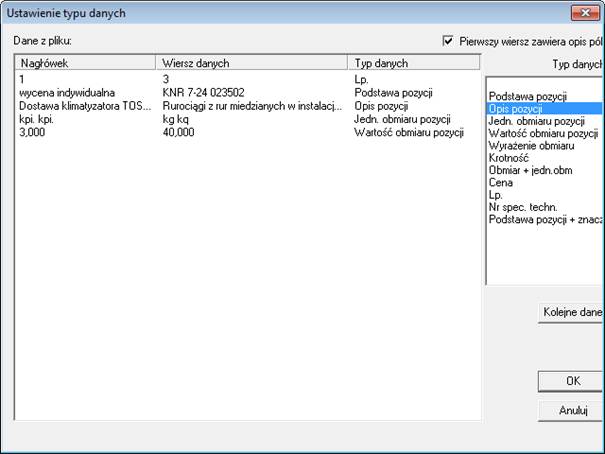This screenshot has height=454, width=605.
Task: Close the dialog with the red X
Action: (580, 13)
